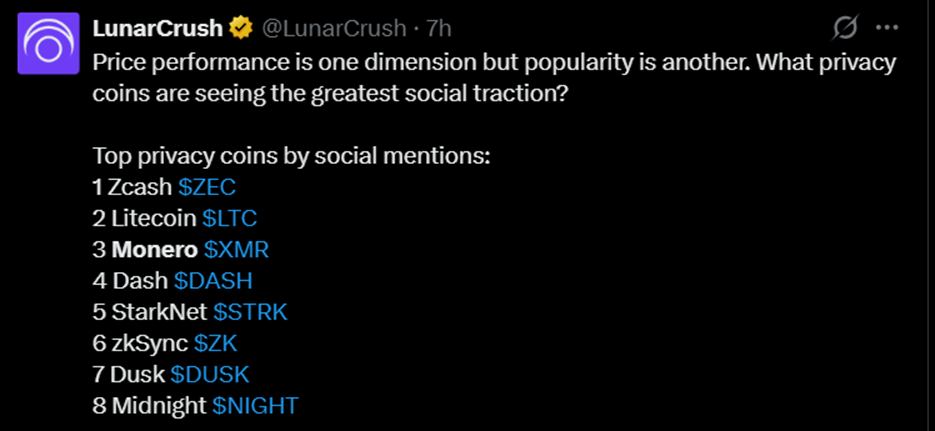Screen dimensions: 935x431
Task: Open the LunarCrush display name profile
Action: [x=158, y=28]
